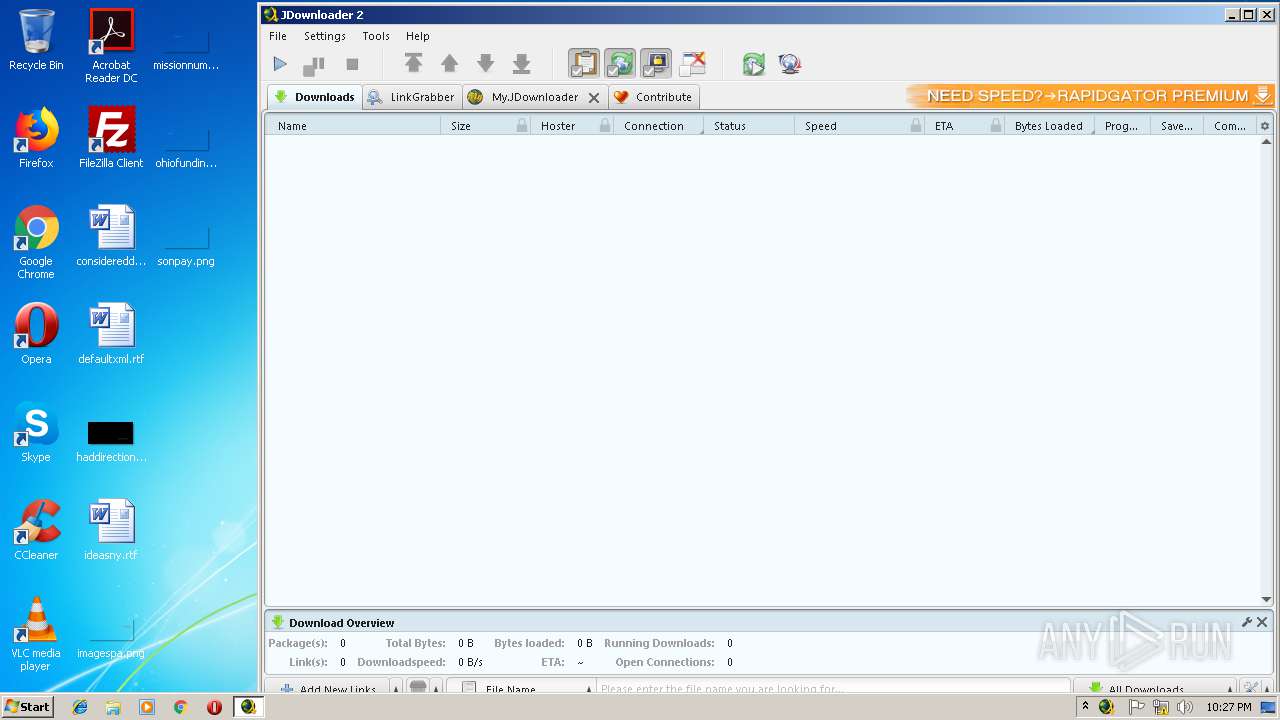Move selection to top of list

coord(413,64)
